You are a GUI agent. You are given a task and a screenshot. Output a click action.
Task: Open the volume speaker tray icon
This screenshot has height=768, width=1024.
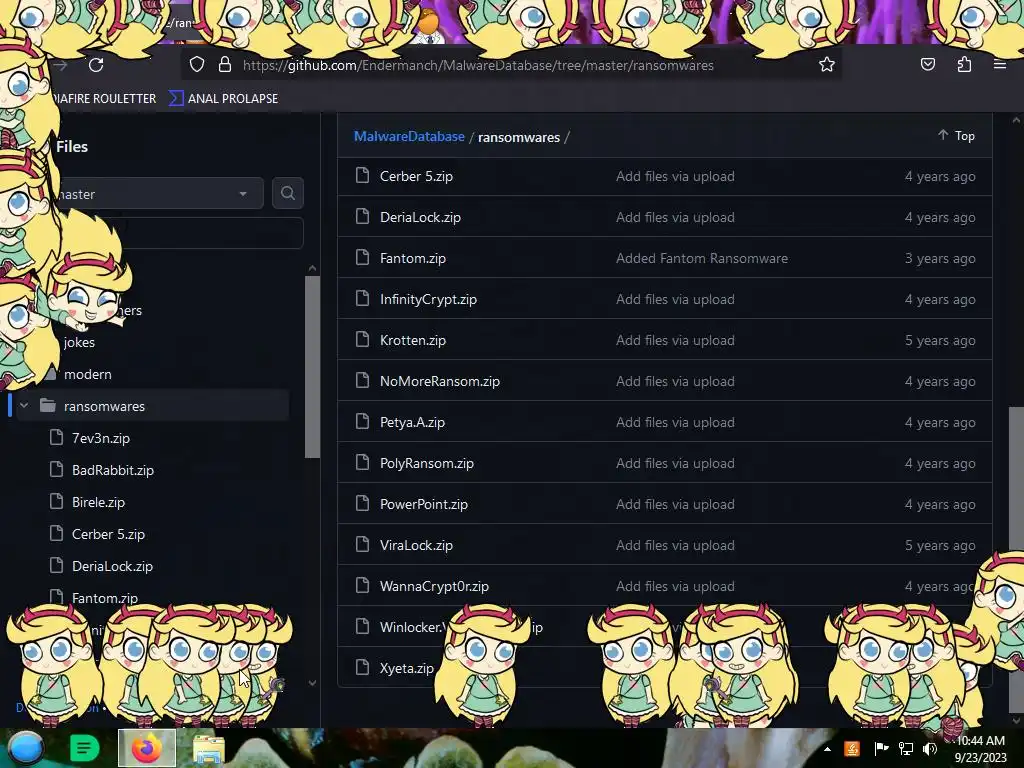929,749
